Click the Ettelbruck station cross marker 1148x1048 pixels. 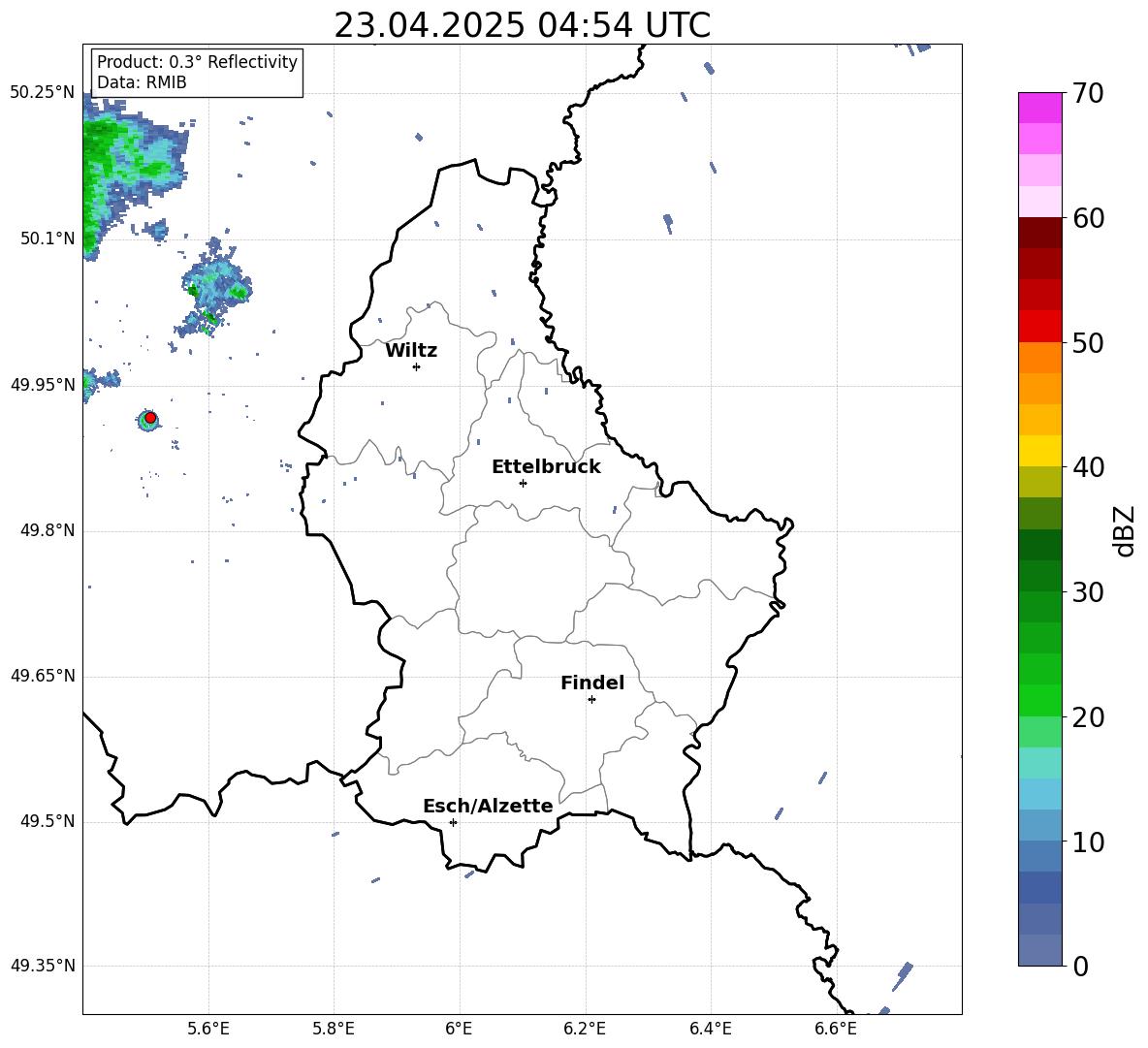click(523, 483)
